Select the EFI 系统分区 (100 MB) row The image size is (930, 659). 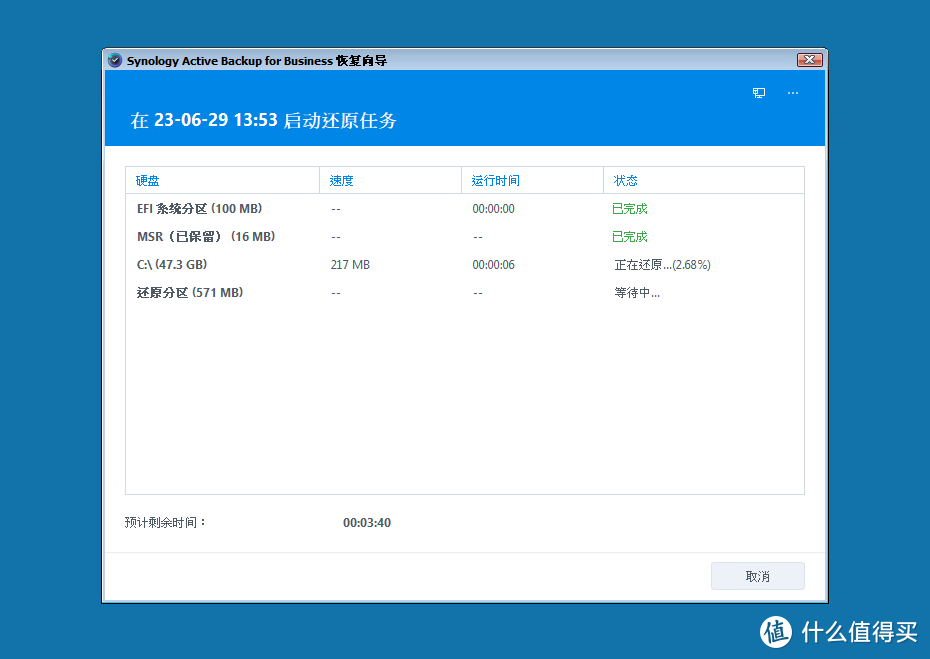(465, 209)
